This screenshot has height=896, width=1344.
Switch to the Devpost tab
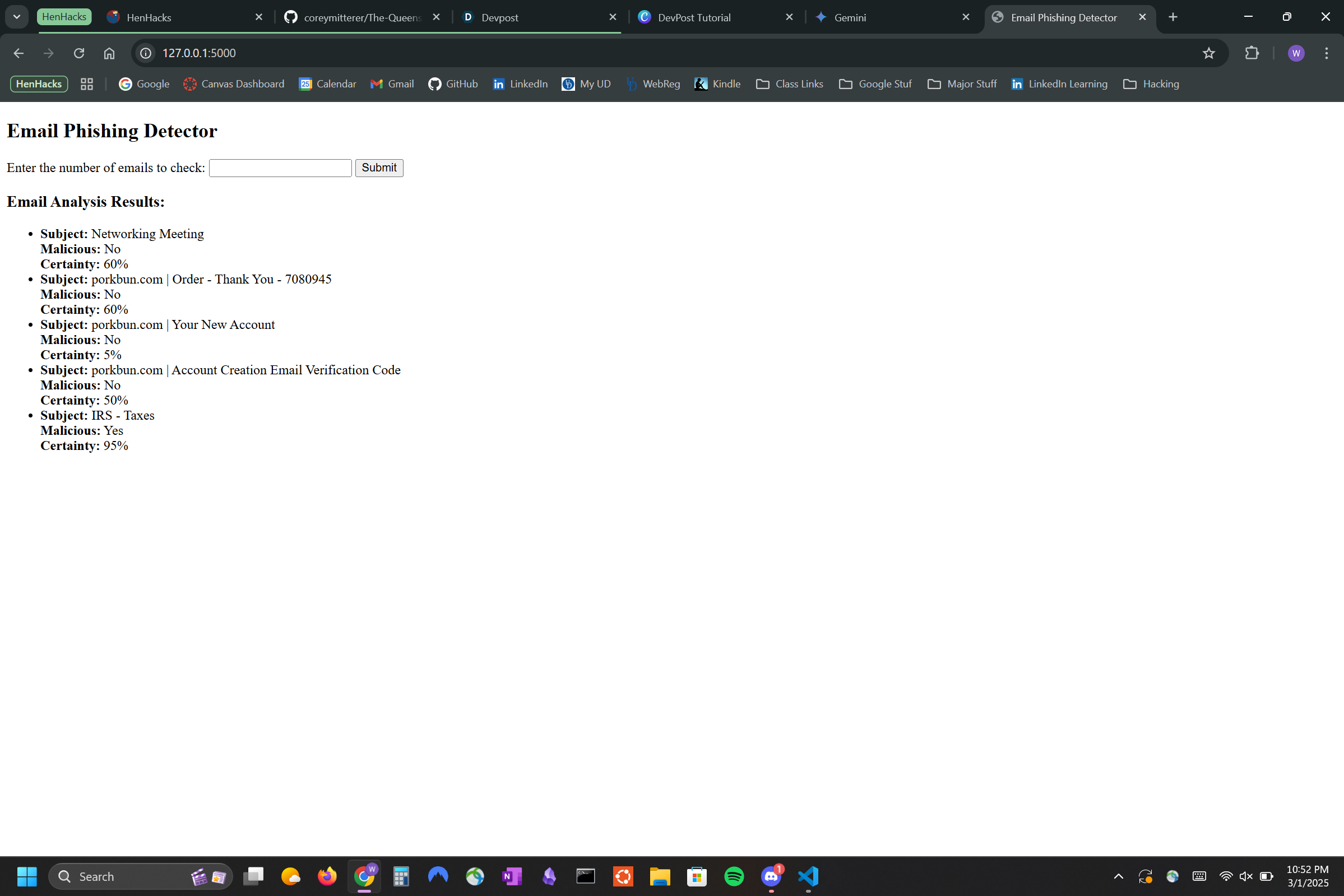pos(499,18)
